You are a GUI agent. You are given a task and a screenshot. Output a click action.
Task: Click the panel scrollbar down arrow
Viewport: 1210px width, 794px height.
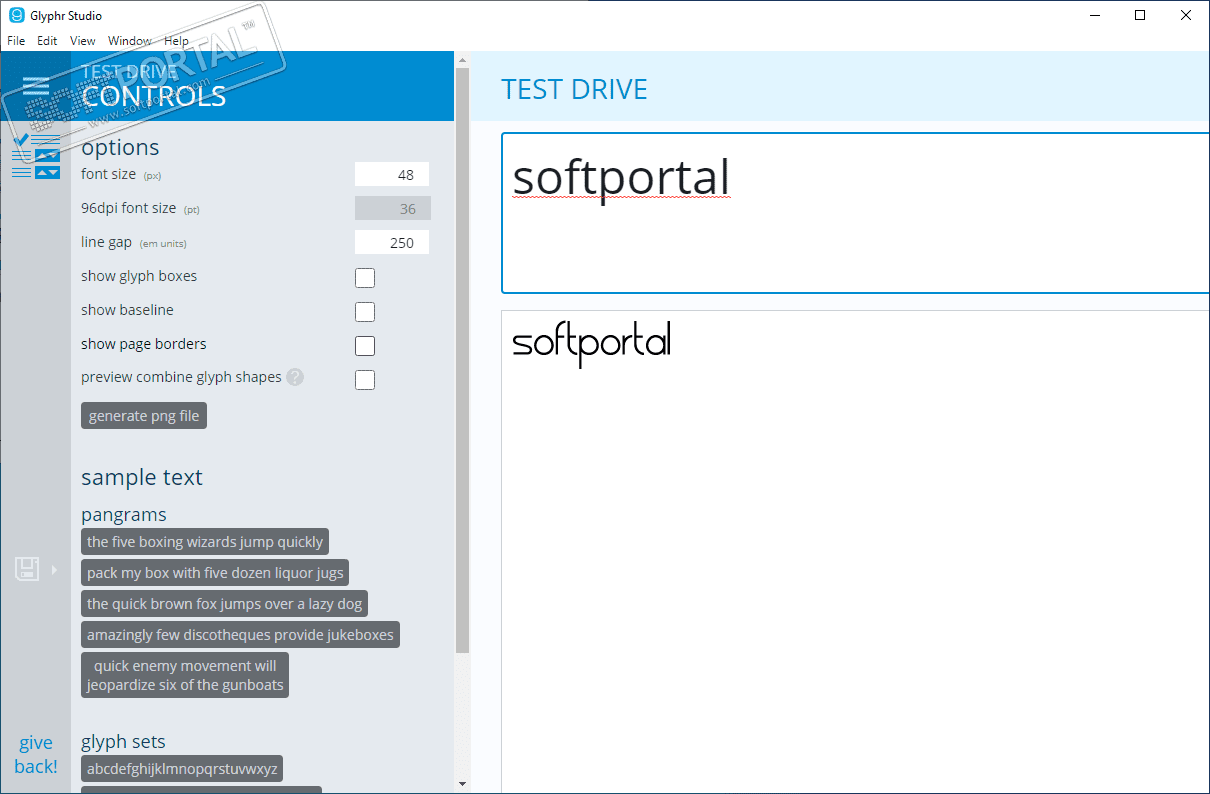point(461,783)
